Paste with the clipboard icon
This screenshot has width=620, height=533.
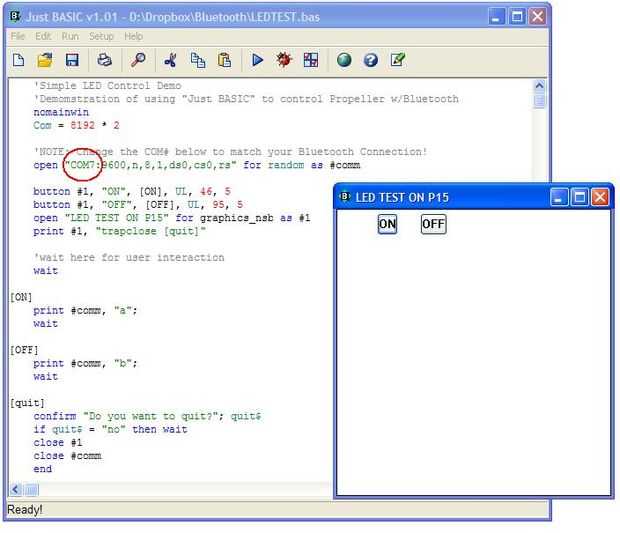coord(224,60)
